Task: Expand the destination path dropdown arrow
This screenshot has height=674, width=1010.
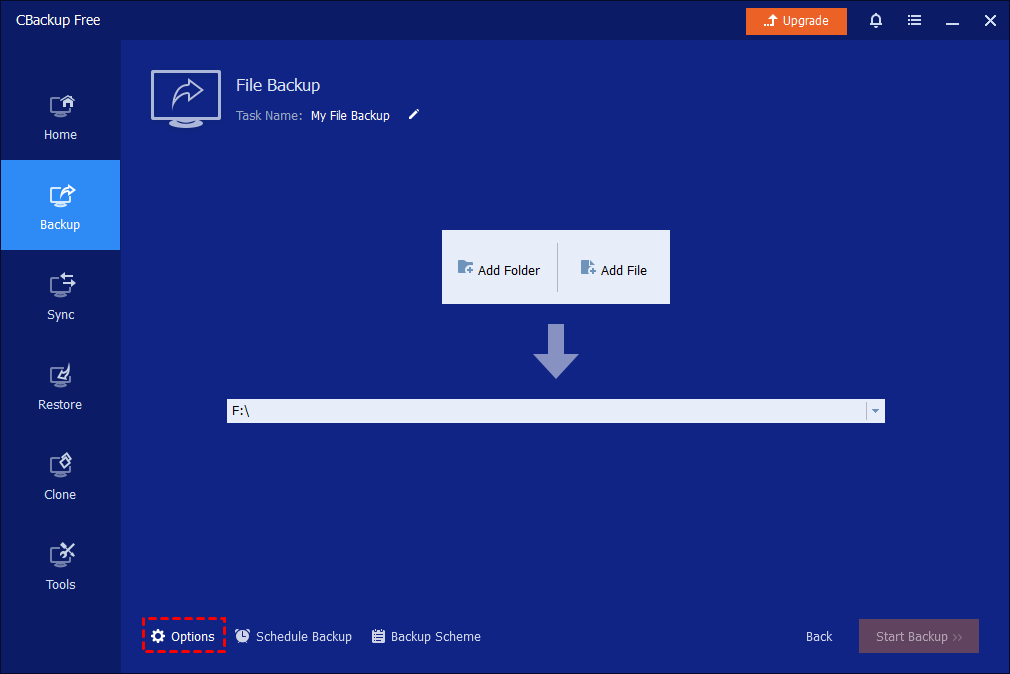Action: point(875,411)
